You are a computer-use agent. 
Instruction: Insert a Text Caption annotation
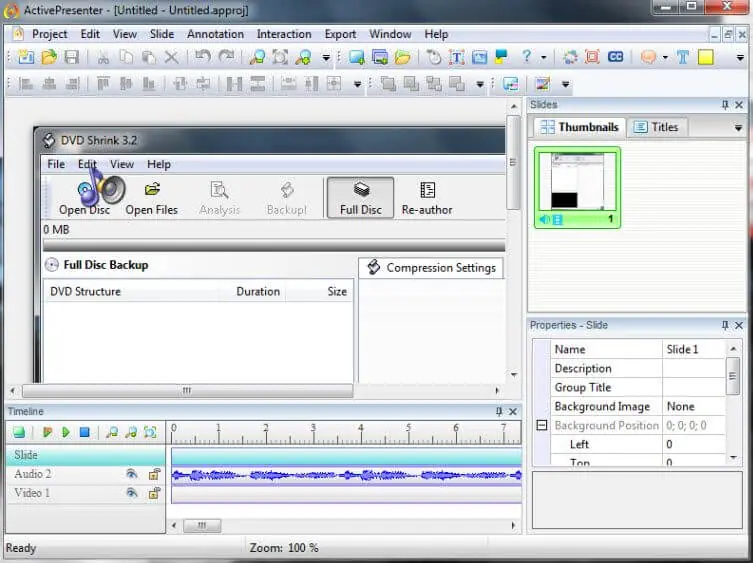click(457, 57)
